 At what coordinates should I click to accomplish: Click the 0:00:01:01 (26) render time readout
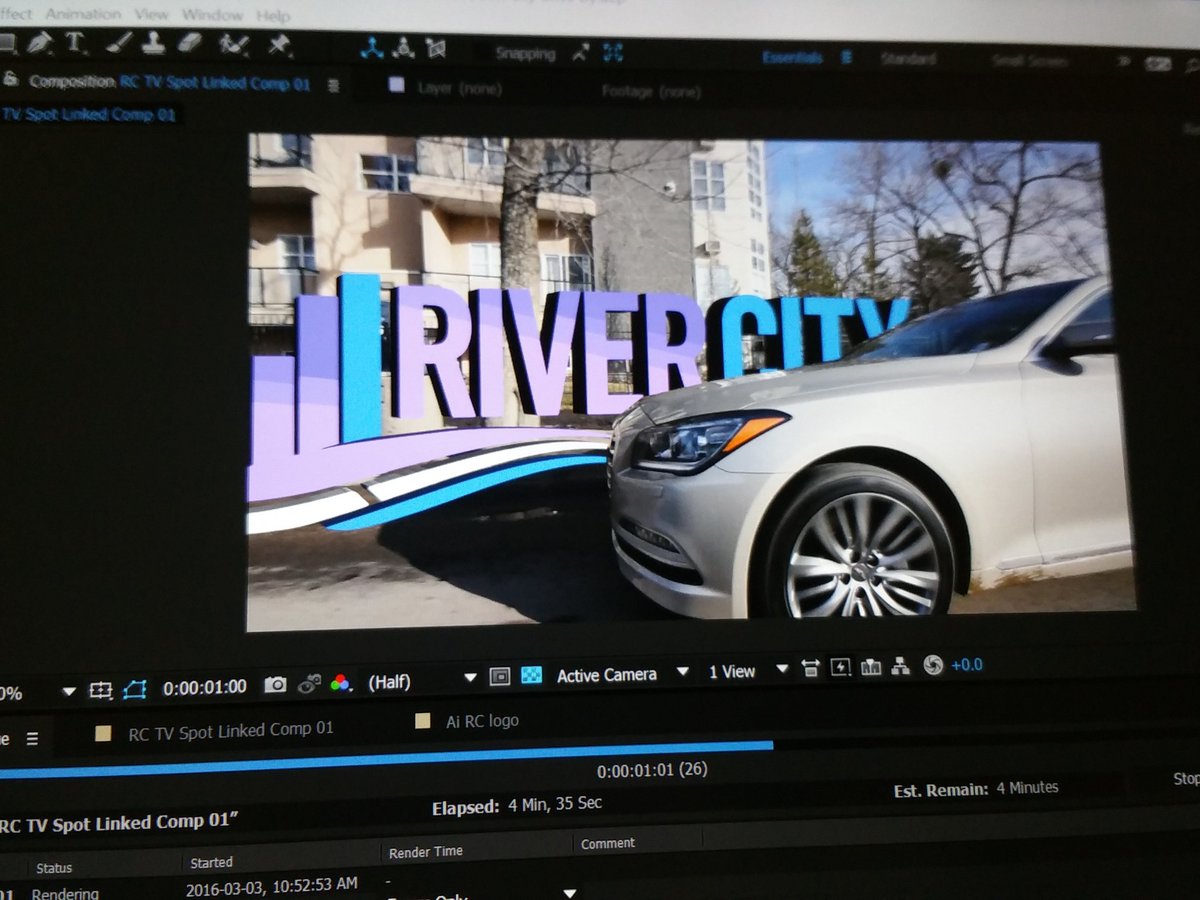652,770
